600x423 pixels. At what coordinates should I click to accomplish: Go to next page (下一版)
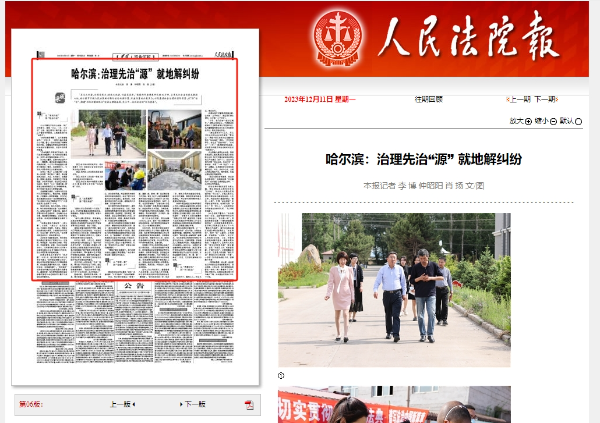(x=193, y=404)
